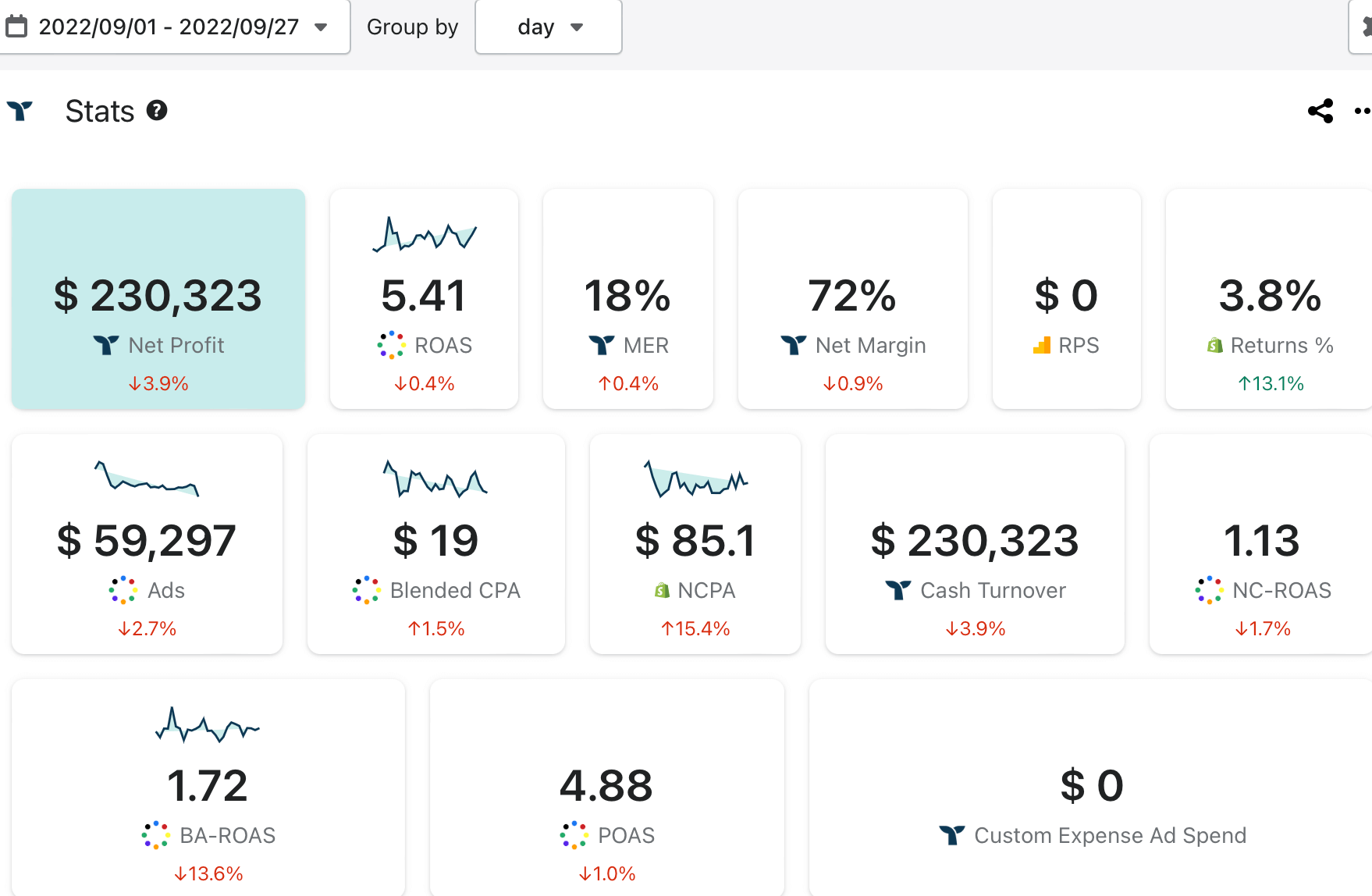Viewport: 1372px width, 896px height.
Task: Open the date range dropdown
Action: pos(169,27)
